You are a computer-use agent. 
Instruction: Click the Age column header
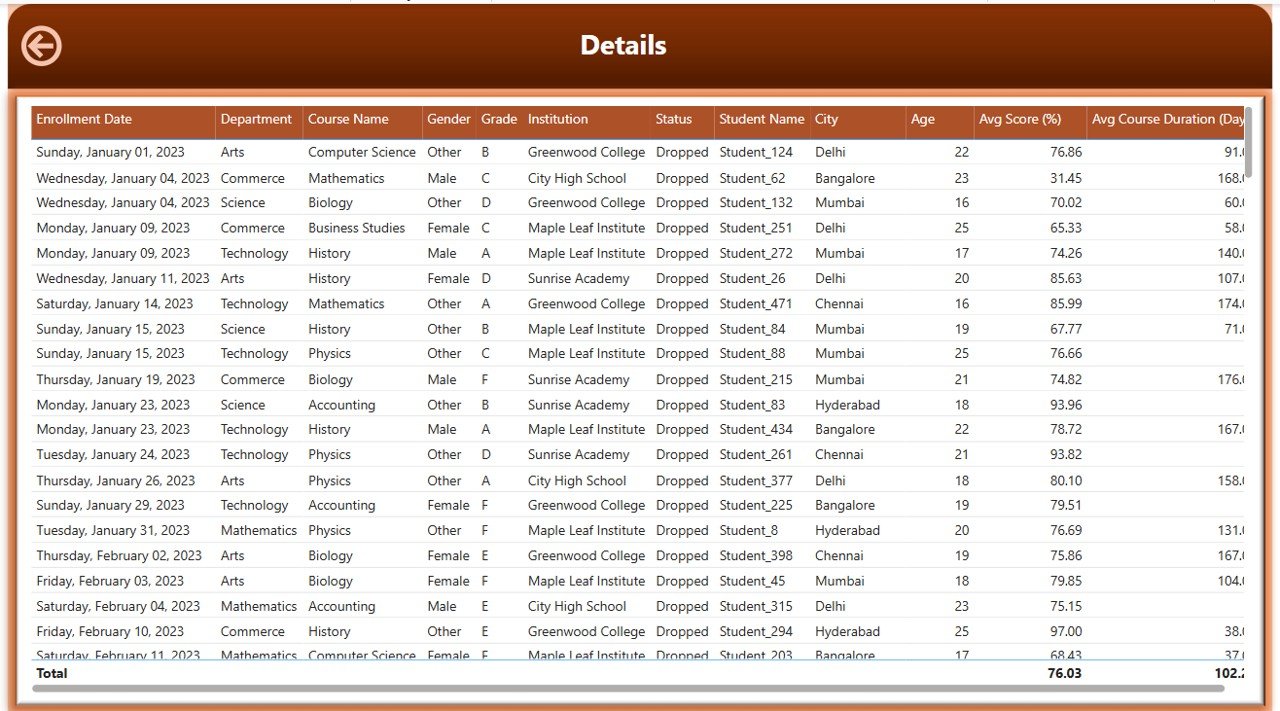point(940,119)
